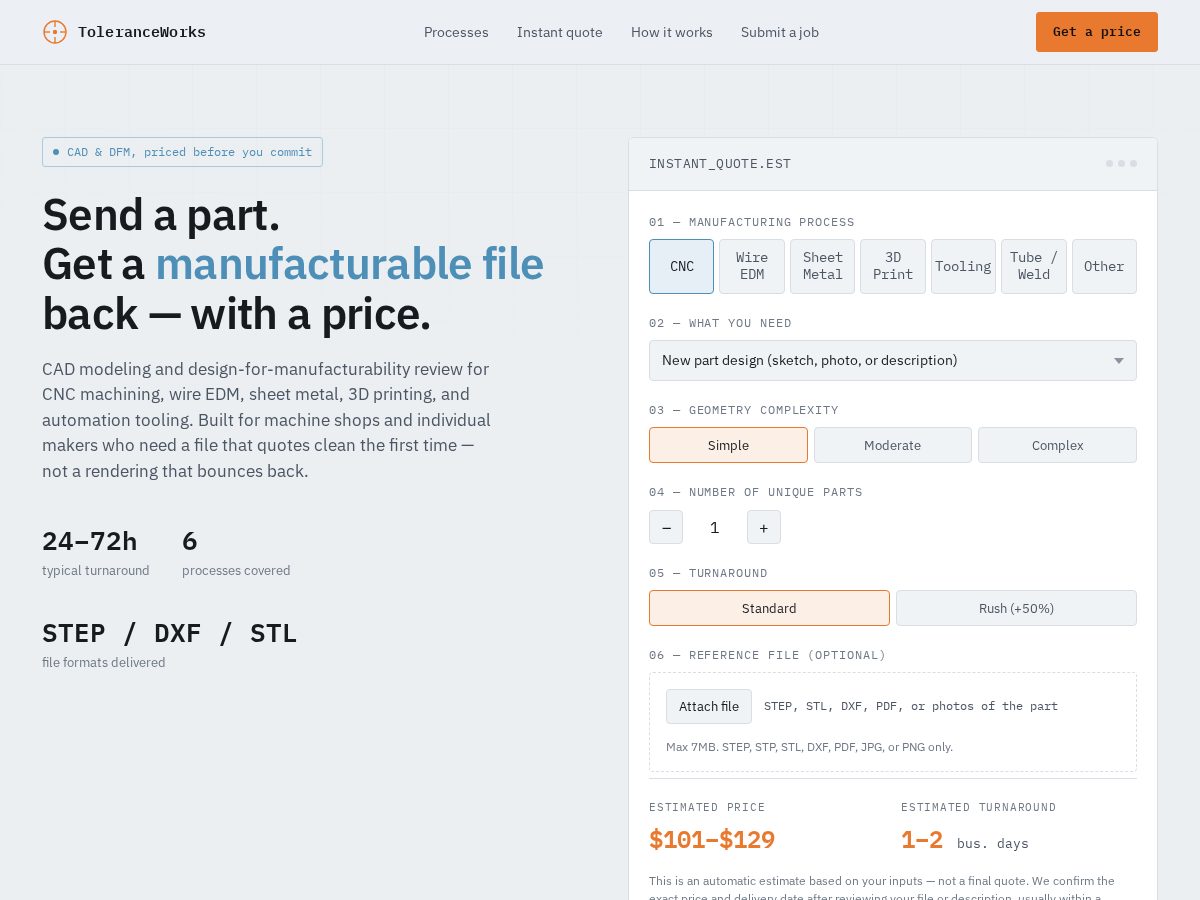Open How it works nav link
The height and width of the screenshot is (900, 1200).
672,32
